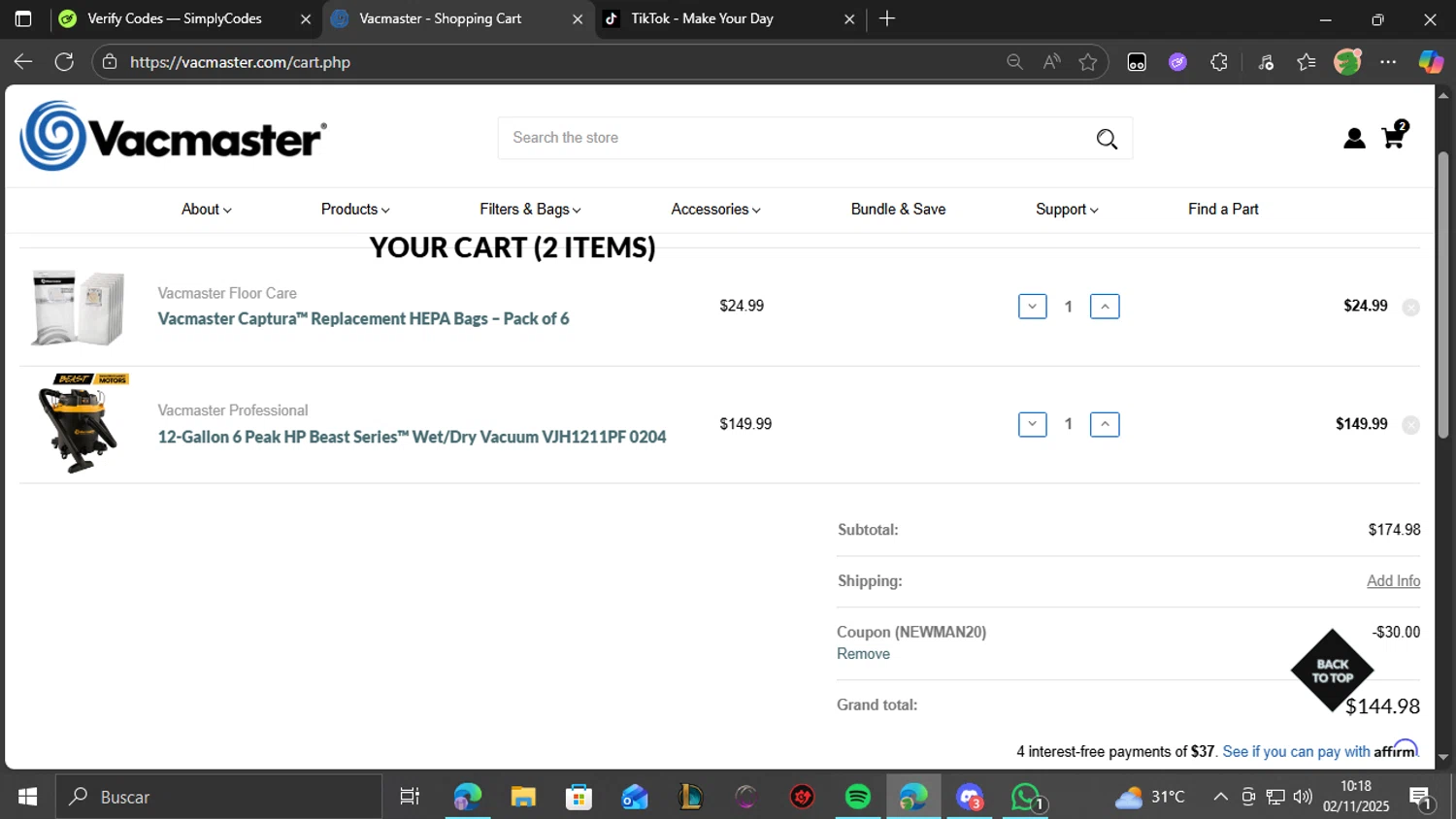Click the browser back arrow

tap(23, 62)
